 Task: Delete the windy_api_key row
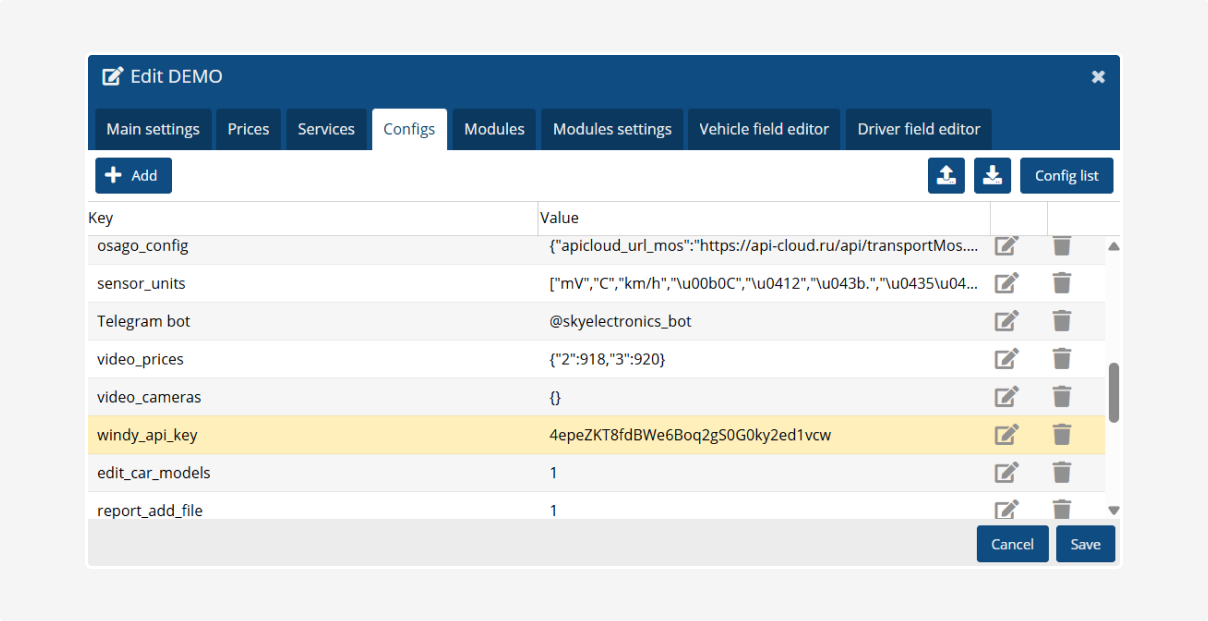pyautogui.click(x=1062, y=435)
